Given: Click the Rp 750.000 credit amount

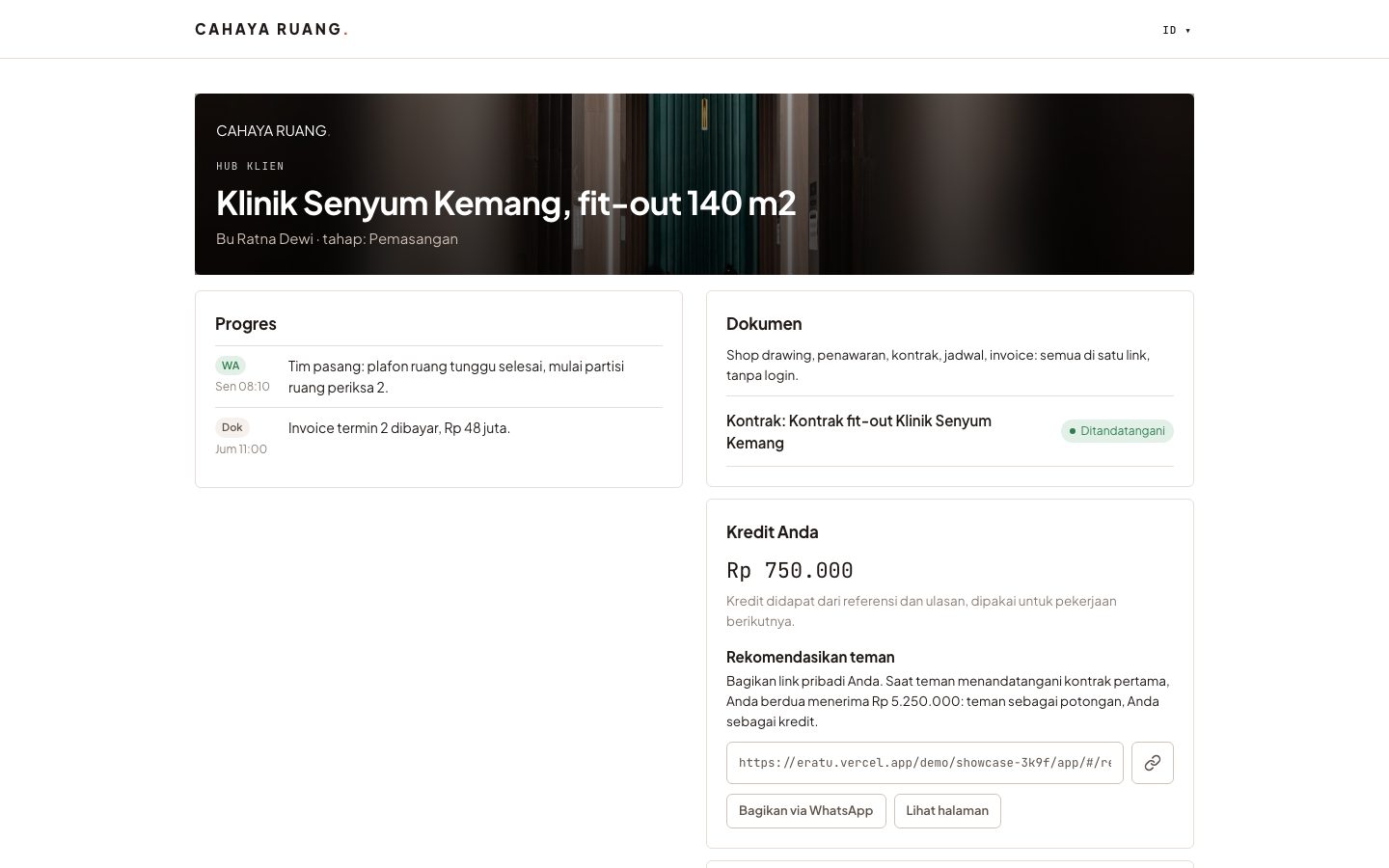Looking at the screenshot, I should point(790,570).
